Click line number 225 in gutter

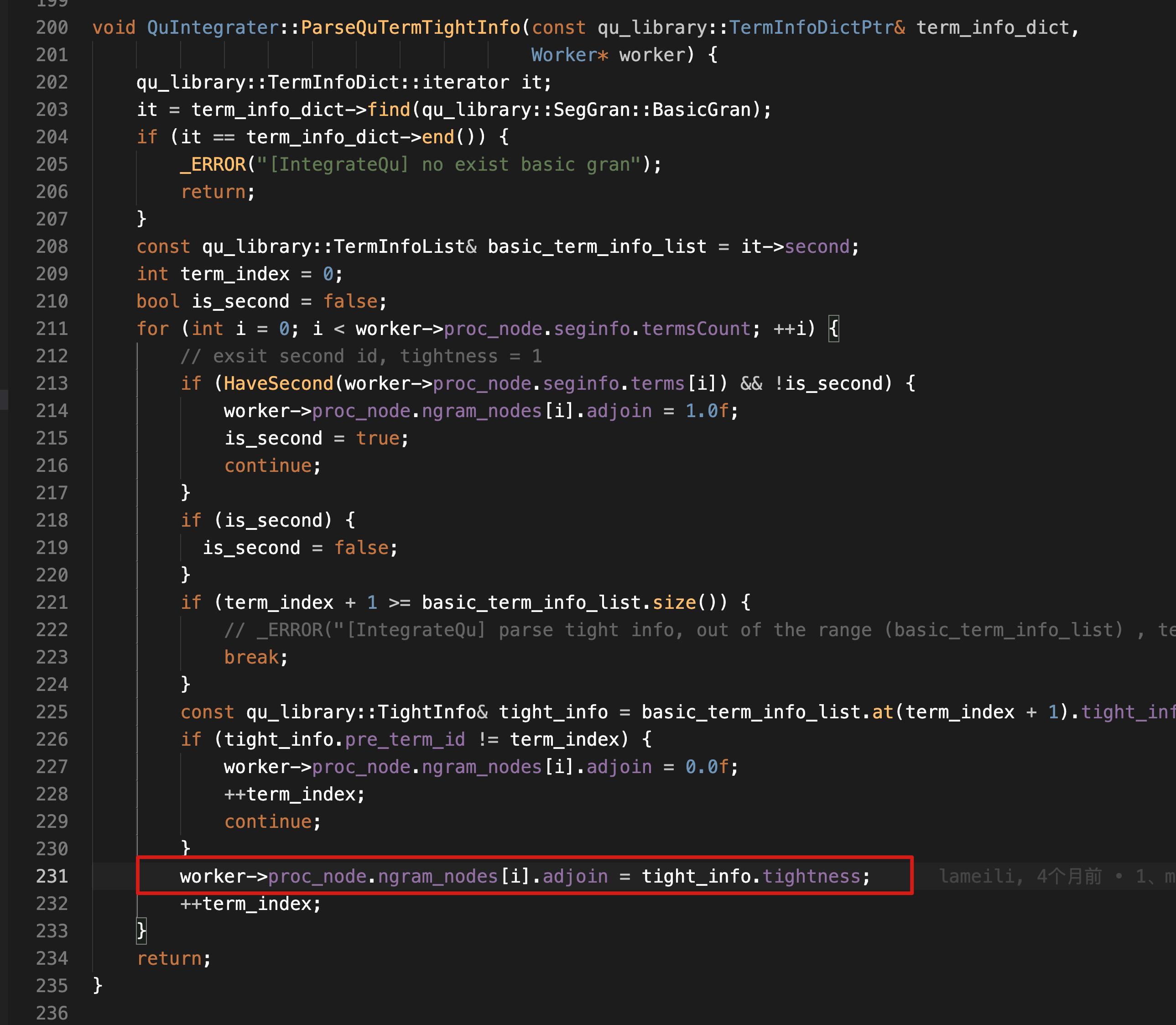coord(52,711)
